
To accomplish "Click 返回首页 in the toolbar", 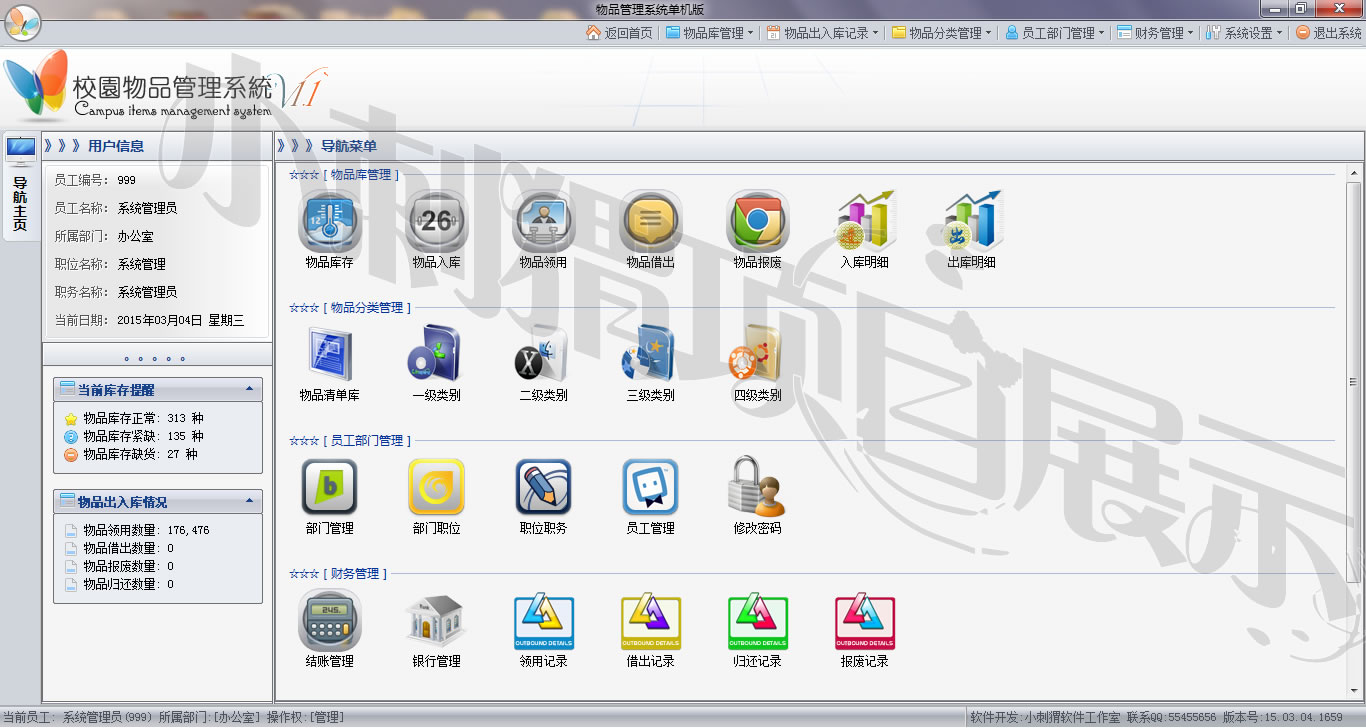I will (619, 33).
